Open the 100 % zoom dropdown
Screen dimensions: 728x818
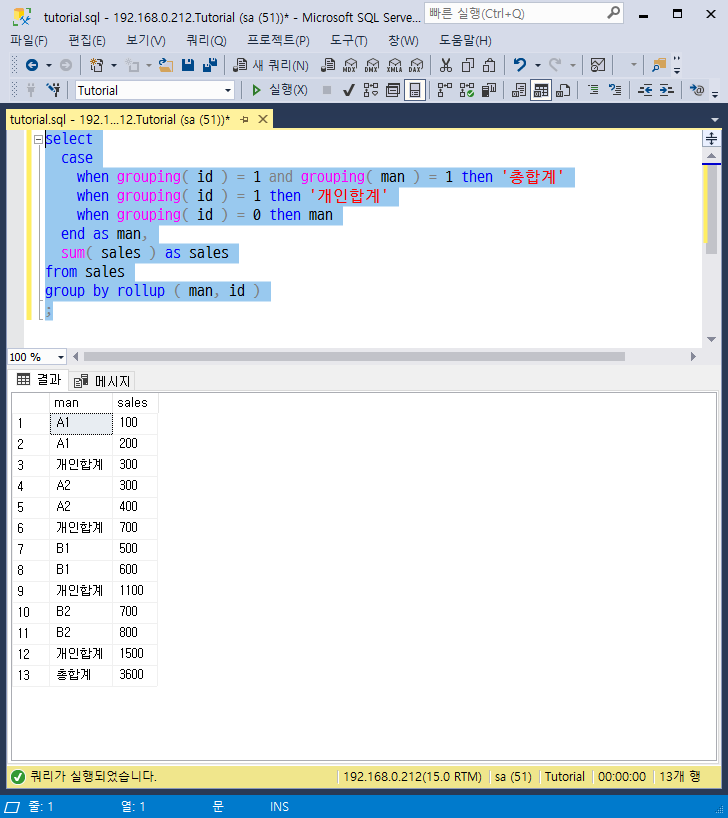pyautogui.click(x=61, y=357)
